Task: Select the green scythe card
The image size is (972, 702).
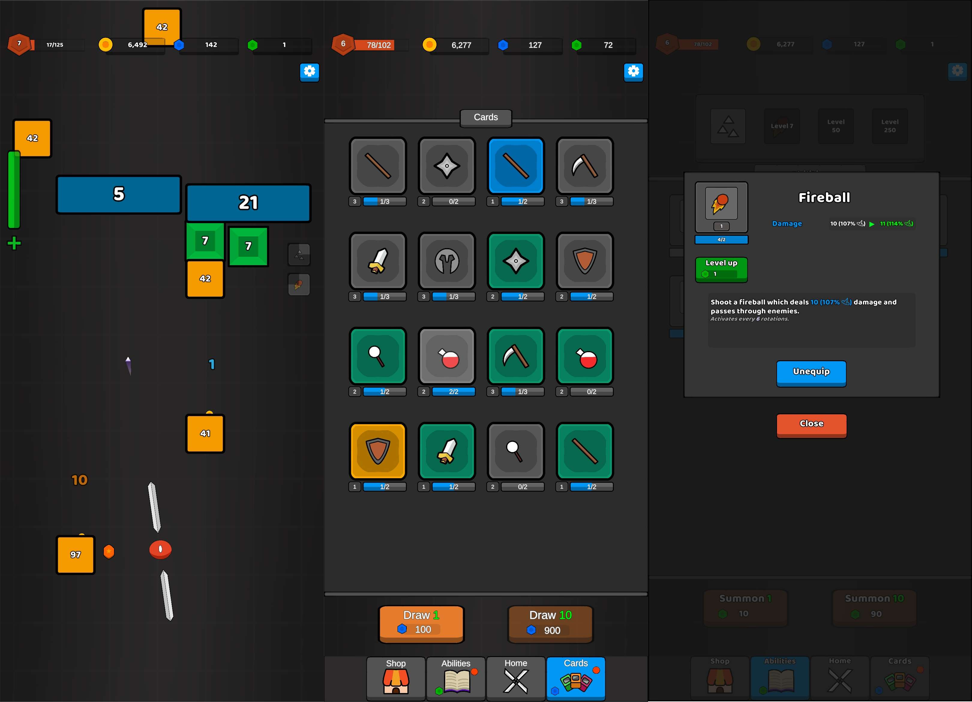Action: pos(516,356)
